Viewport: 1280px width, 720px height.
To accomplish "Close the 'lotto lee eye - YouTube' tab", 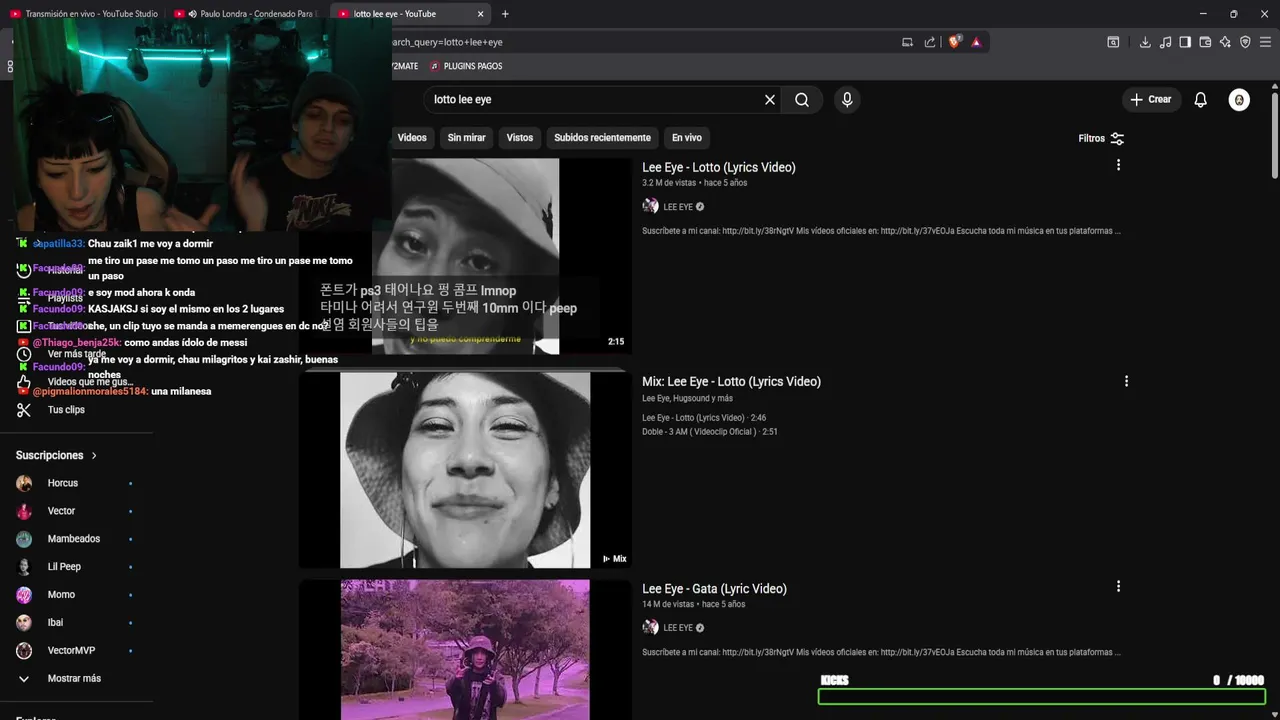I will click(x=481, y=14).
